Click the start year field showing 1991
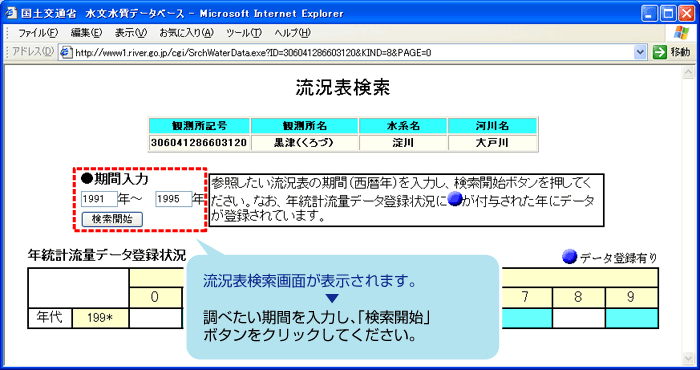The width and height of the screenshot is (700, 370). 99,199
